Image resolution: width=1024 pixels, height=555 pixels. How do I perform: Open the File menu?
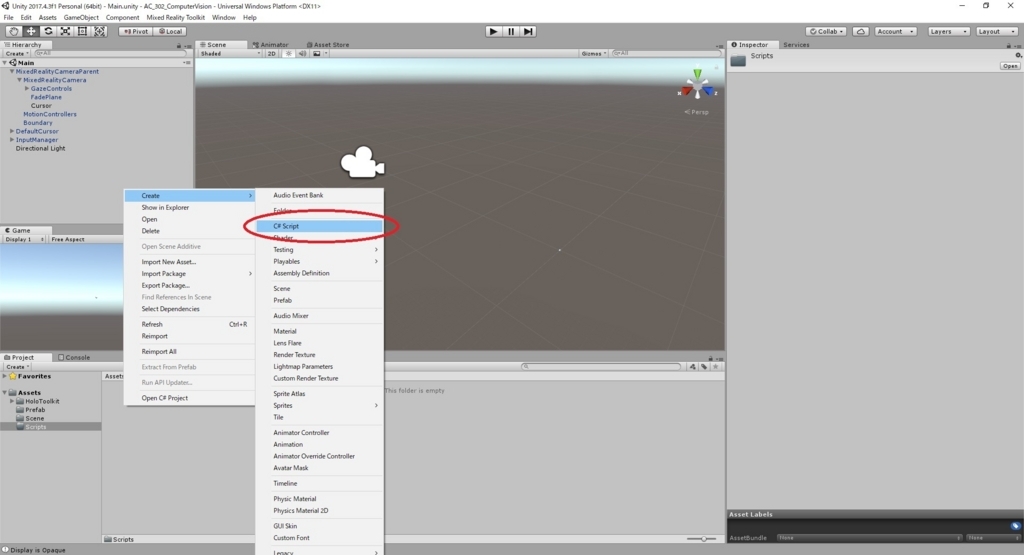coord(8,18)
